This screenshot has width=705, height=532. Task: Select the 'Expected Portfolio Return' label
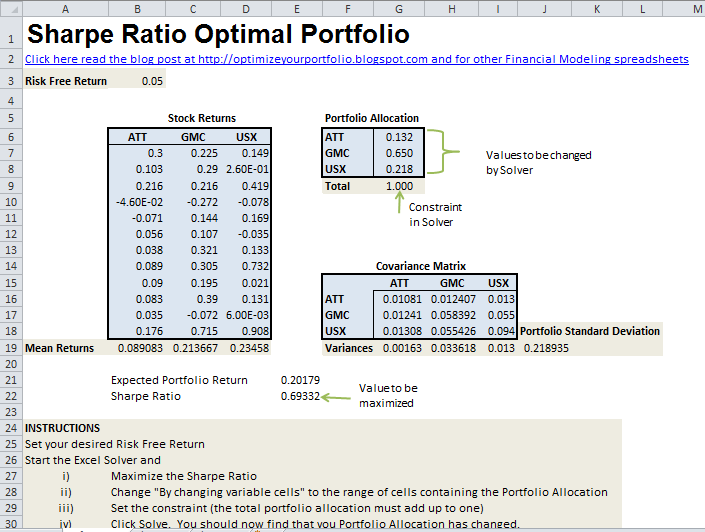tap(179, 380)
